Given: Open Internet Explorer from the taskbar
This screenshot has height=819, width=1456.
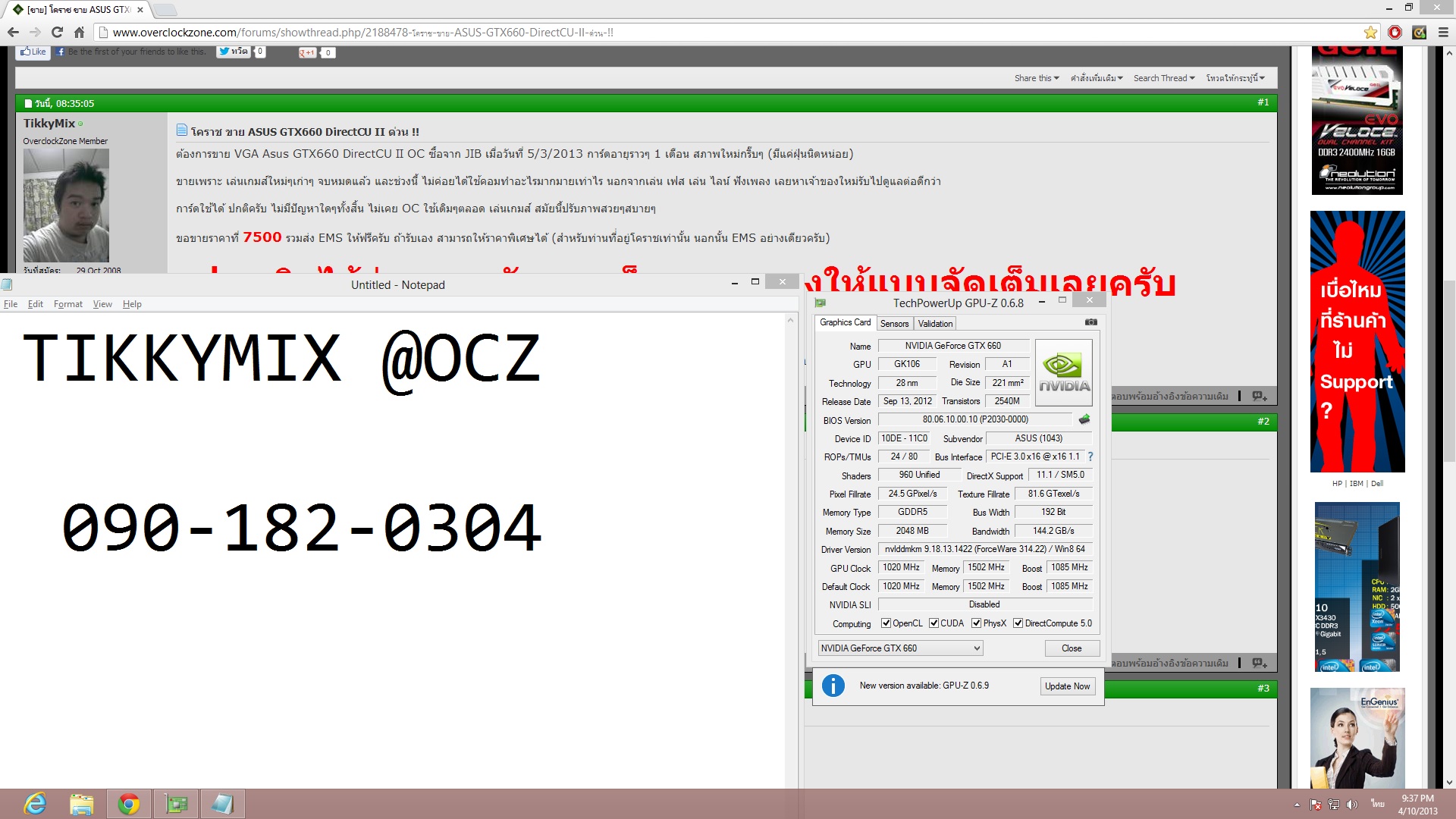Looking at the screenshot, I should [x=35, y=804].
